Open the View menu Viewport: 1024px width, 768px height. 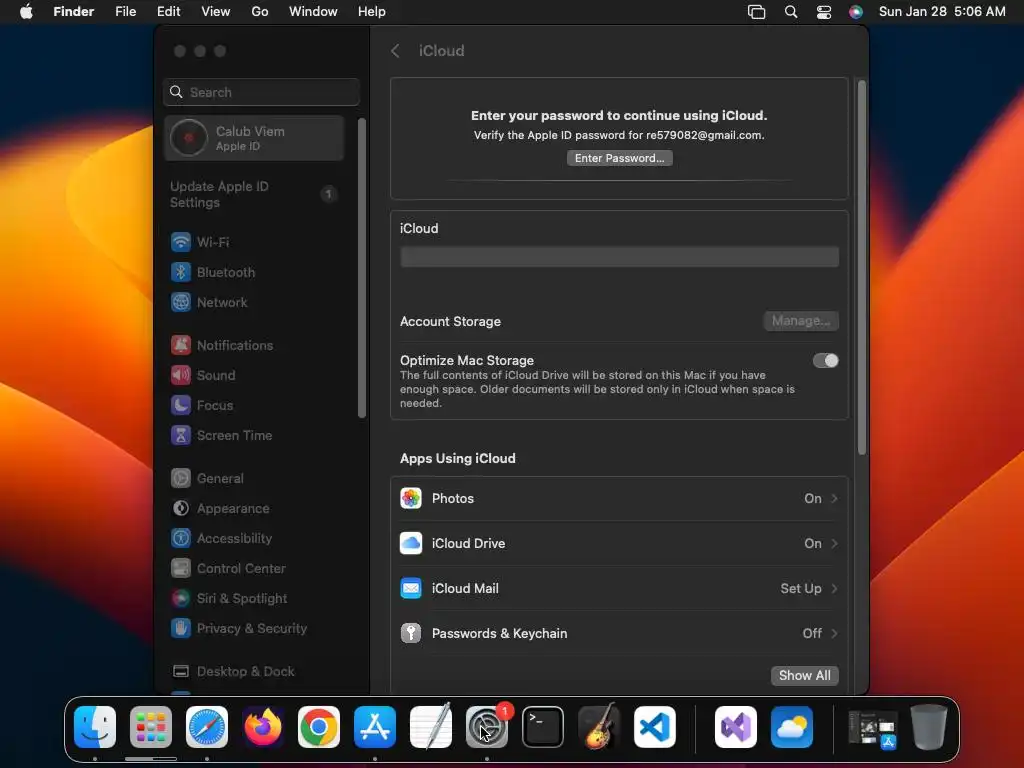tap(216, 12)
